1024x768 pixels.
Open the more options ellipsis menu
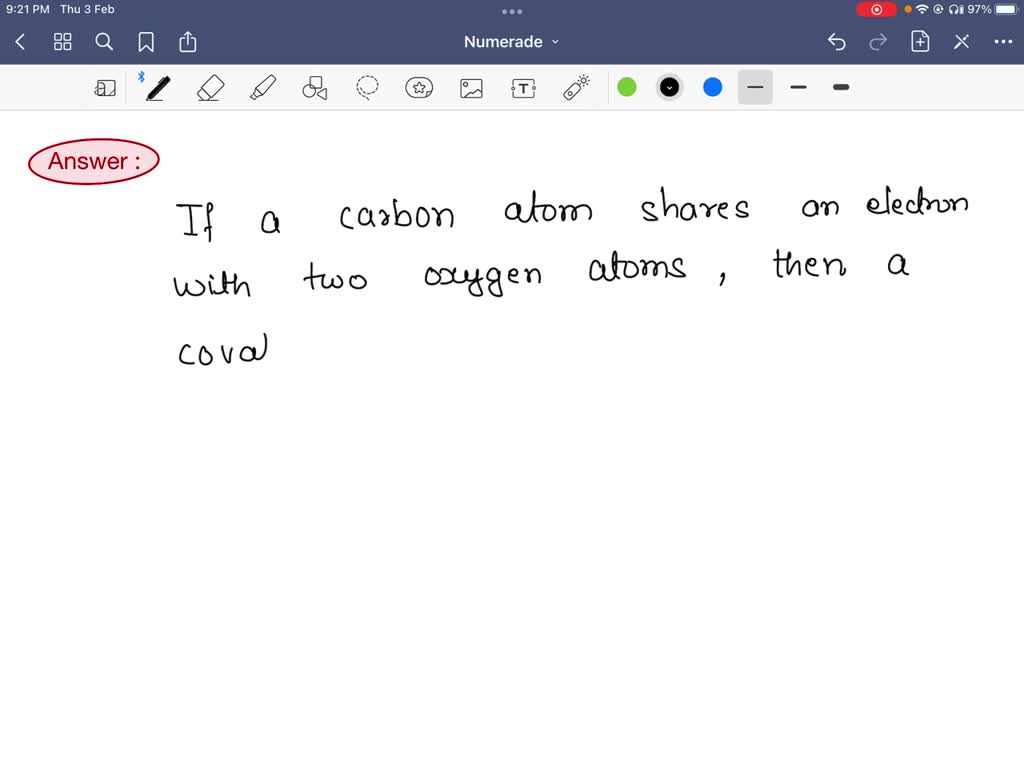pos(1003,42)
